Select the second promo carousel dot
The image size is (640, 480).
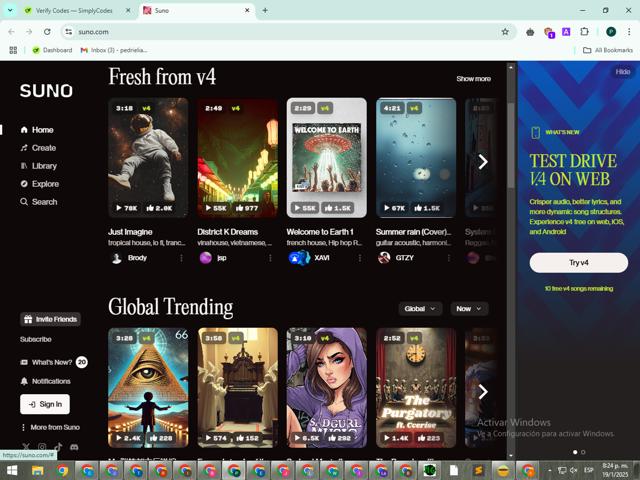(x=583, y=452)
